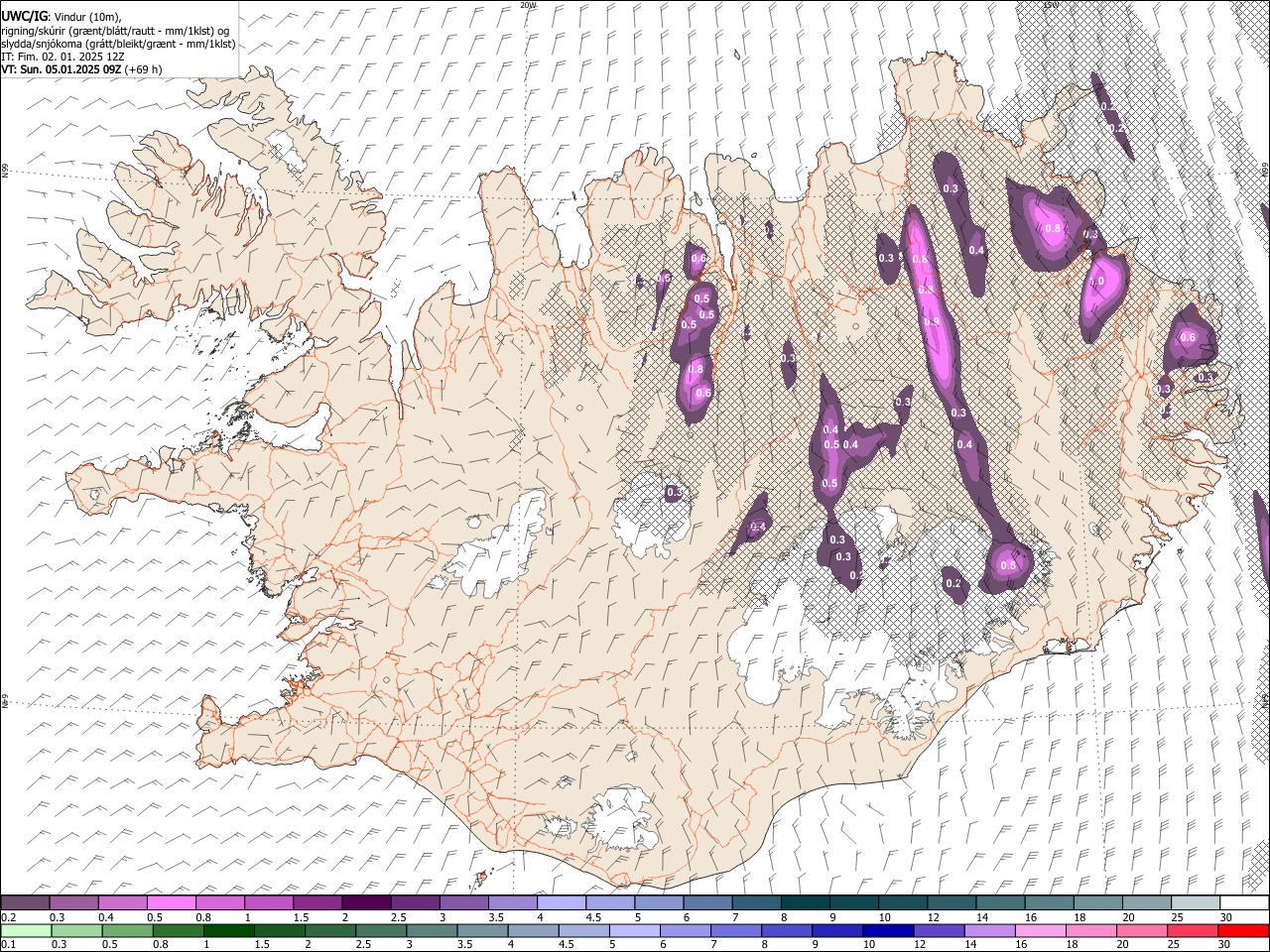
Task: Select top-row legend swatch between 1.5 and 2
Action: click(x=317, y=902)
